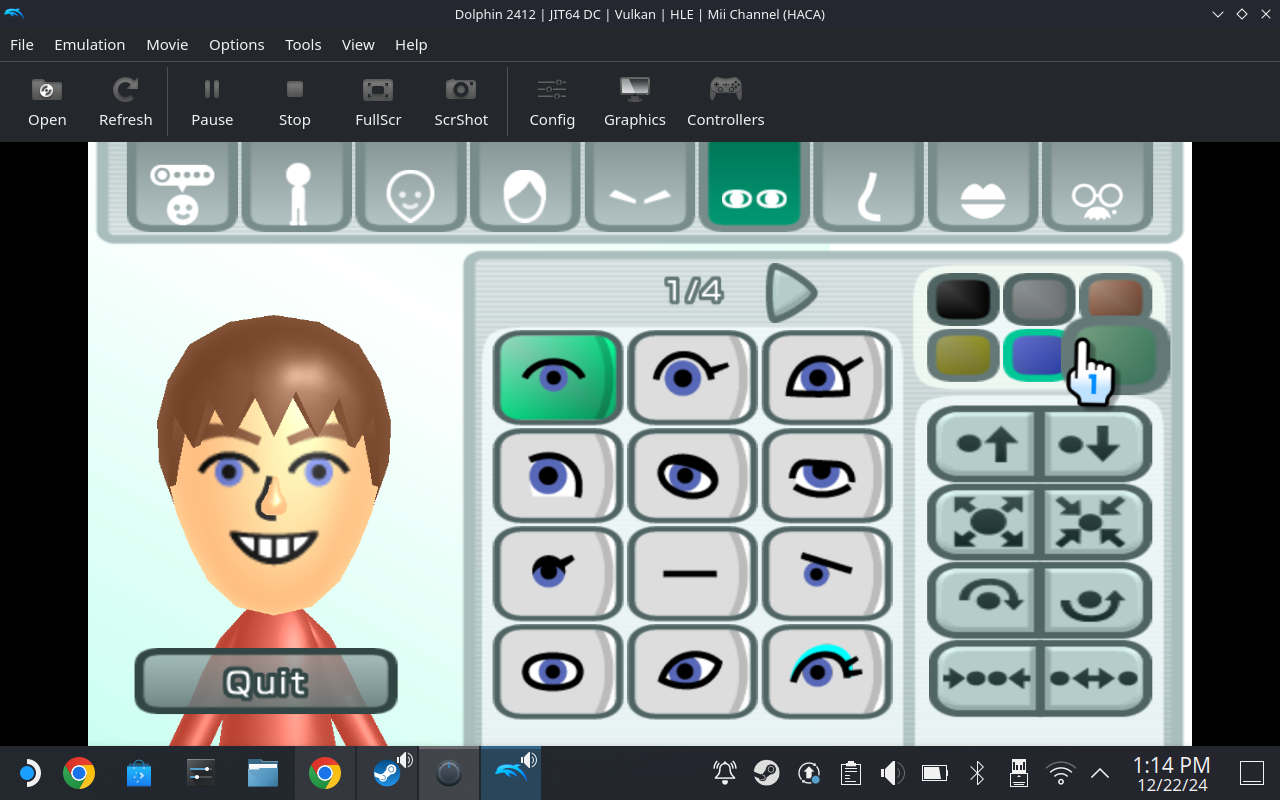Open the Bluetooth tray icon
Viewport: 1280px width, 800px height.
[x=977, y=773]
